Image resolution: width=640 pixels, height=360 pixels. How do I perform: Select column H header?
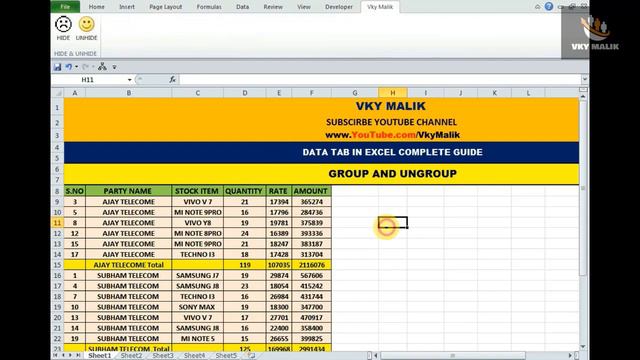click(x=393, y=93)
